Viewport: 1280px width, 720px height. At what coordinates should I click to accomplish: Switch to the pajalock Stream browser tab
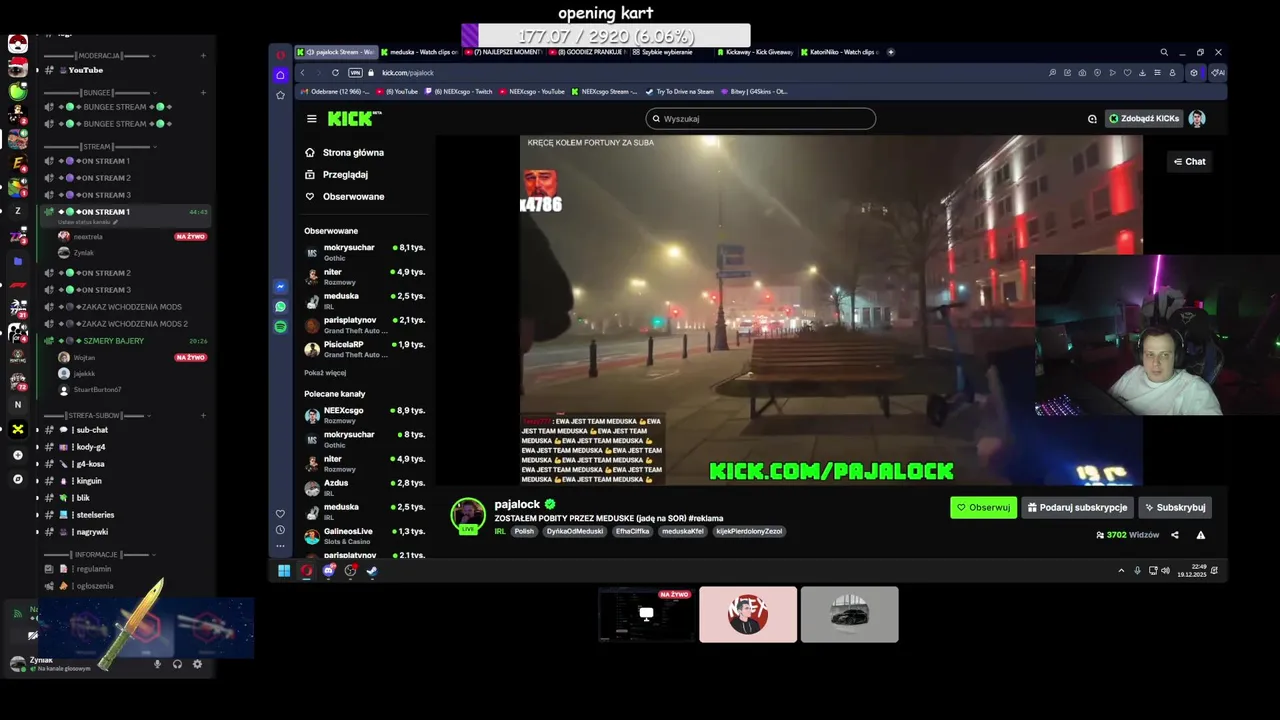coord(336,52)
